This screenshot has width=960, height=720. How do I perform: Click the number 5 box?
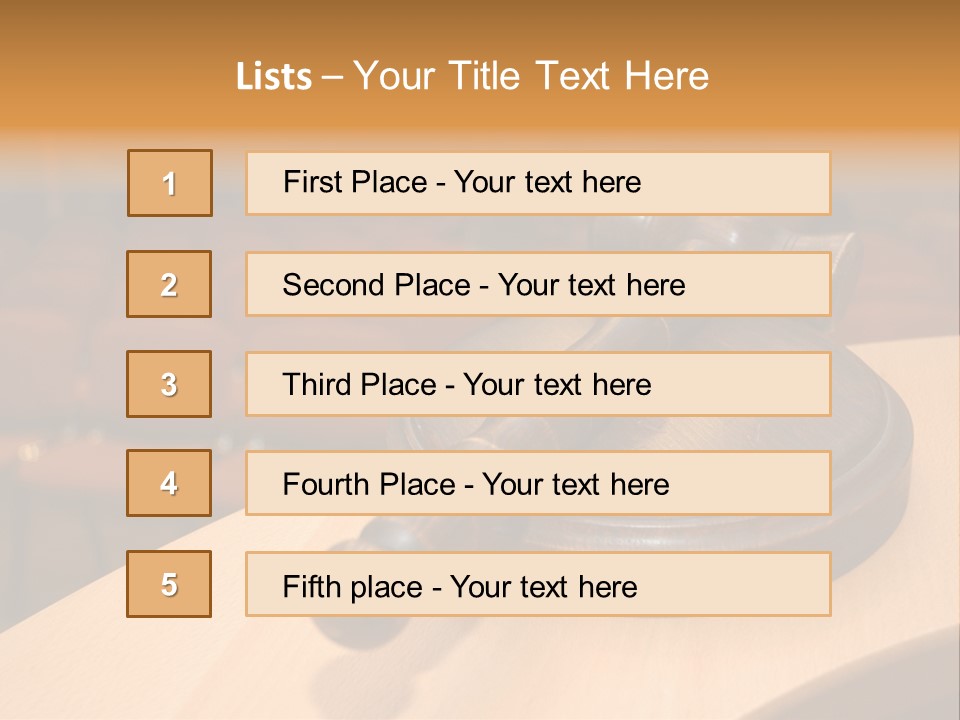pos(169,584)
